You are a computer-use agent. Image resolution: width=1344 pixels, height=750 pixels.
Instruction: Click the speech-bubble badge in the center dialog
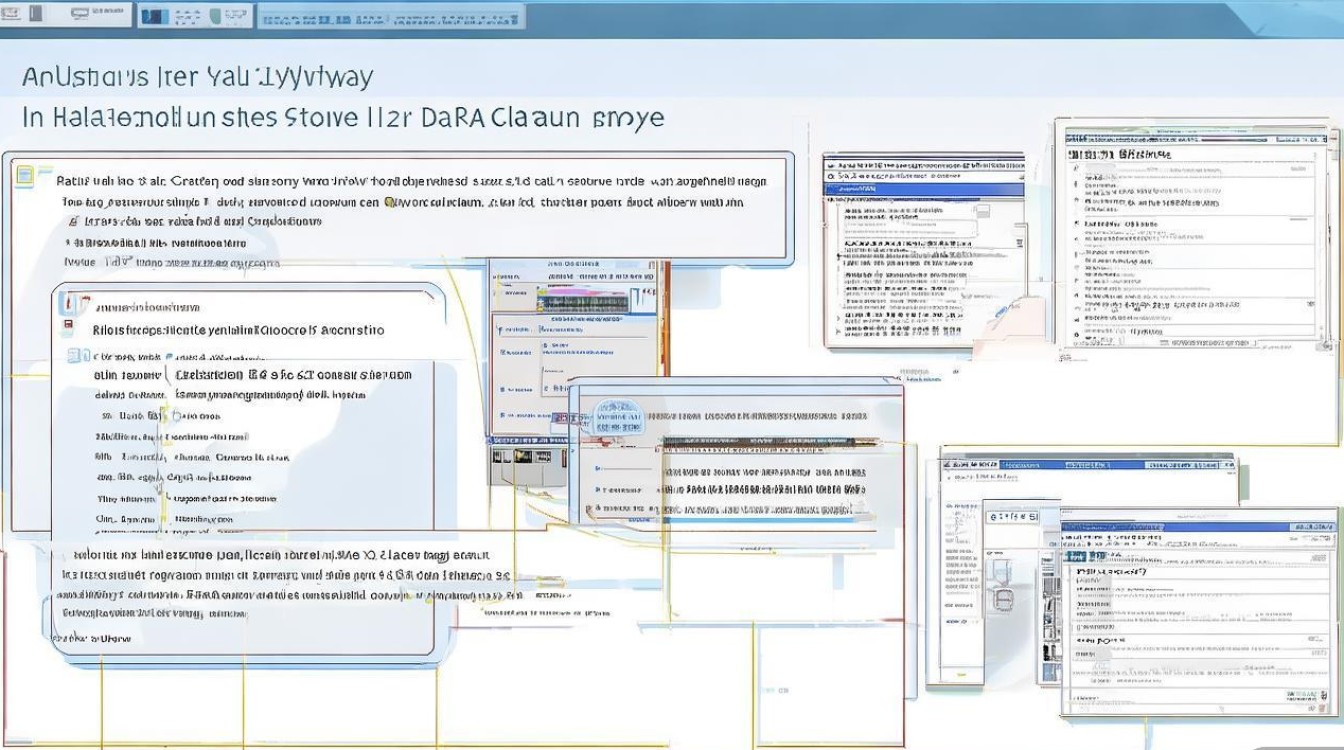(617, 418)
